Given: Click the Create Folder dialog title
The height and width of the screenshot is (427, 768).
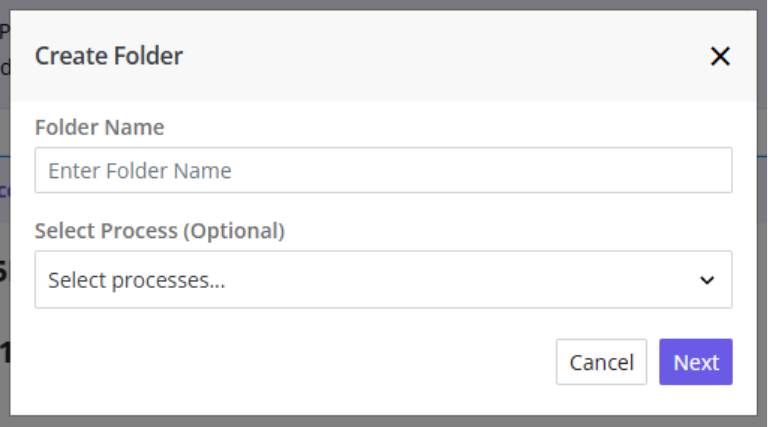Looking at the screenshot, I should (109, 56).
